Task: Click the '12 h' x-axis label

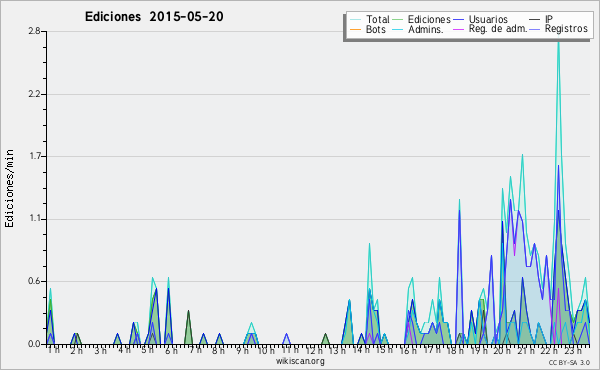Action: 314,351
